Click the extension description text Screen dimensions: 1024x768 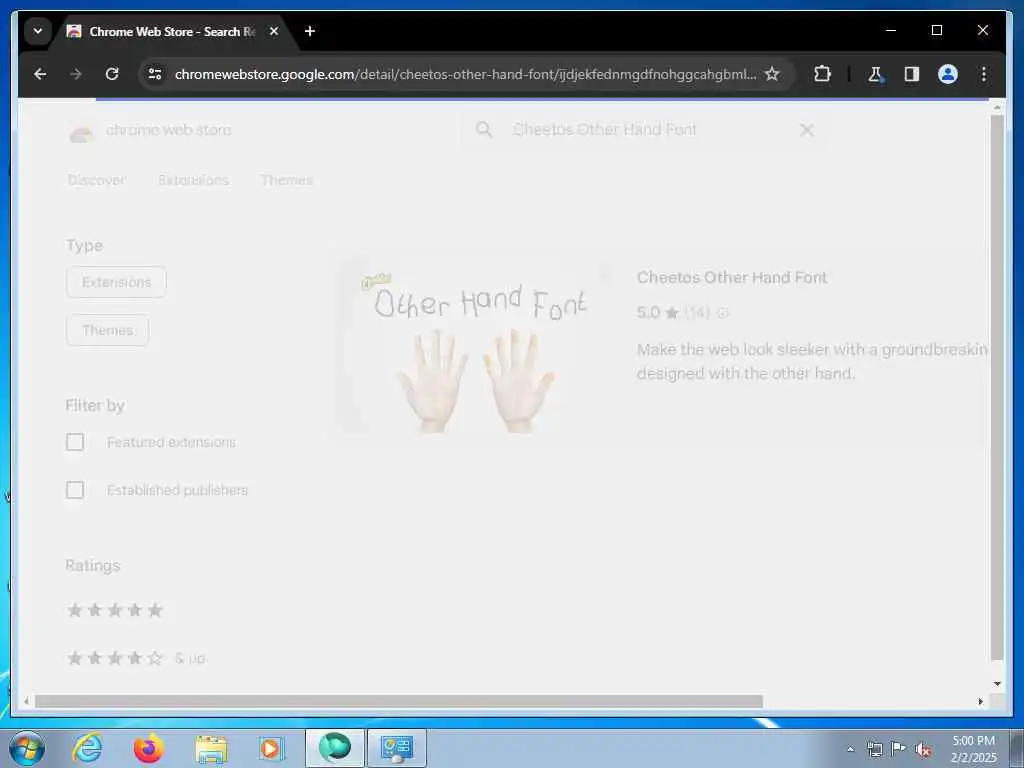tap(812, 361)
